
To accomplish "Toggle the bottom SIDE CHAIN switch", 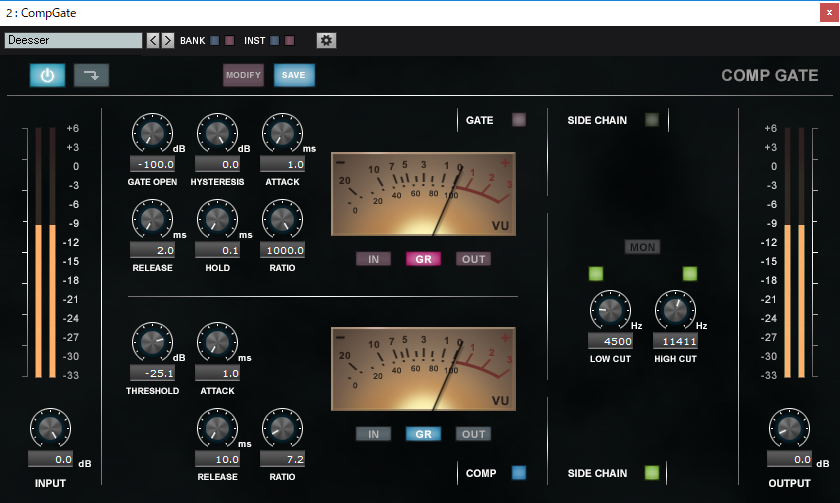I will [651, 472].
